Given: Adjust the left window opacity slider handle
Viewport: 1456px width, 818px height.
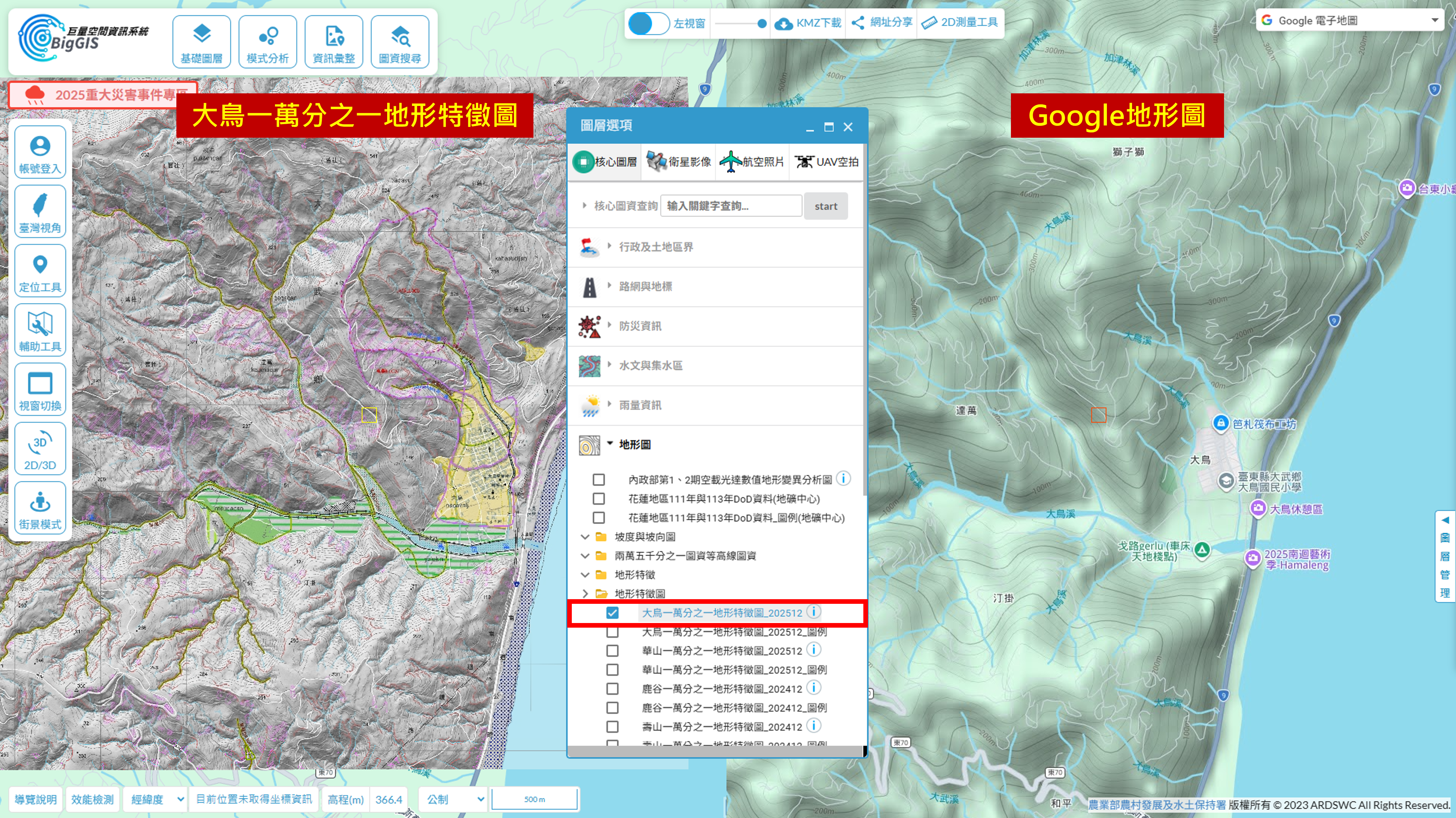Looking at the screenshot, I should pyautogui.click(x=761, y=24).
